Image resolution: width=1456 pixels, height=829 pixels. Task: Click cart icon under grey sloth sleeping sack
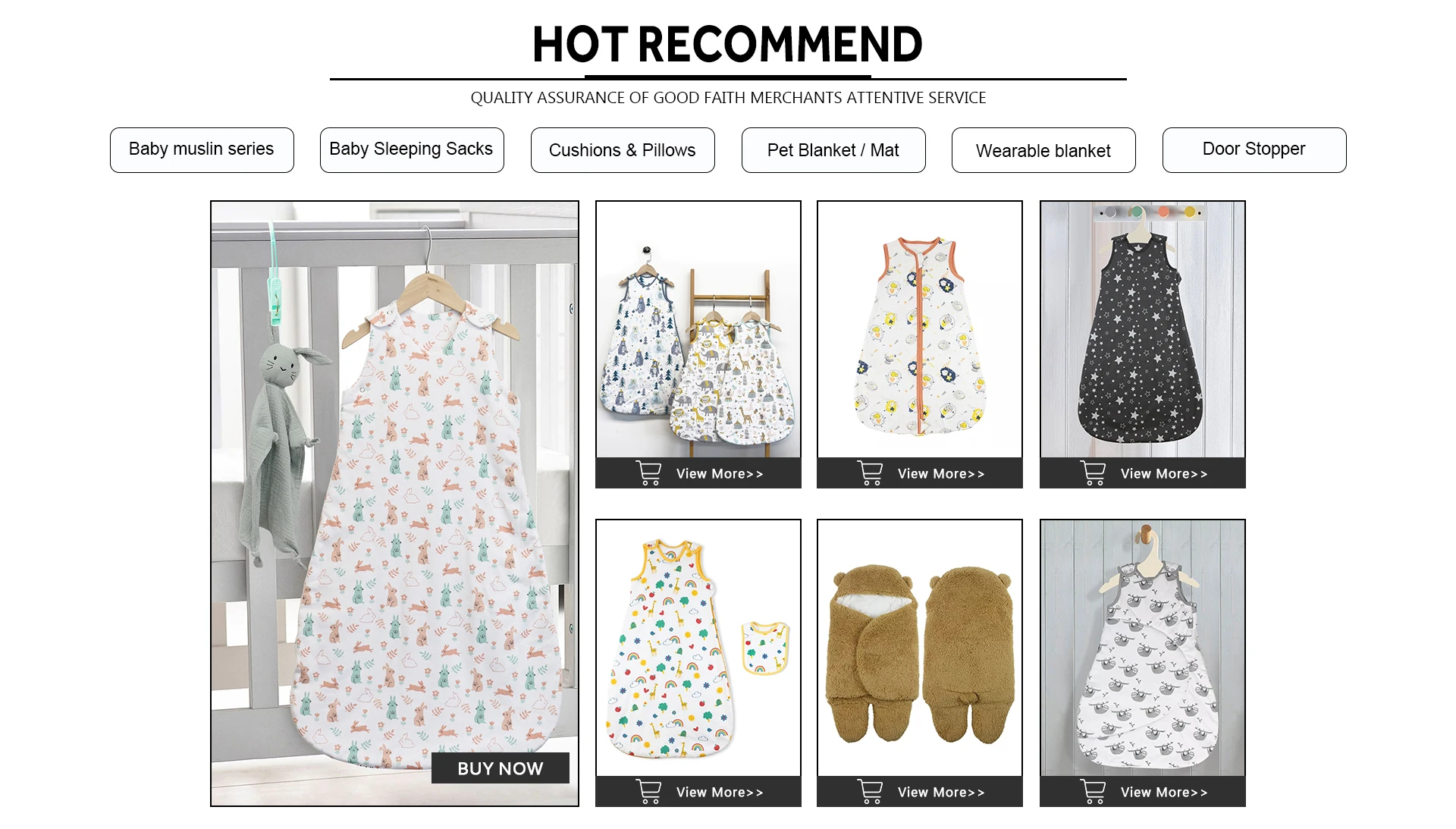pos(1094,792)
